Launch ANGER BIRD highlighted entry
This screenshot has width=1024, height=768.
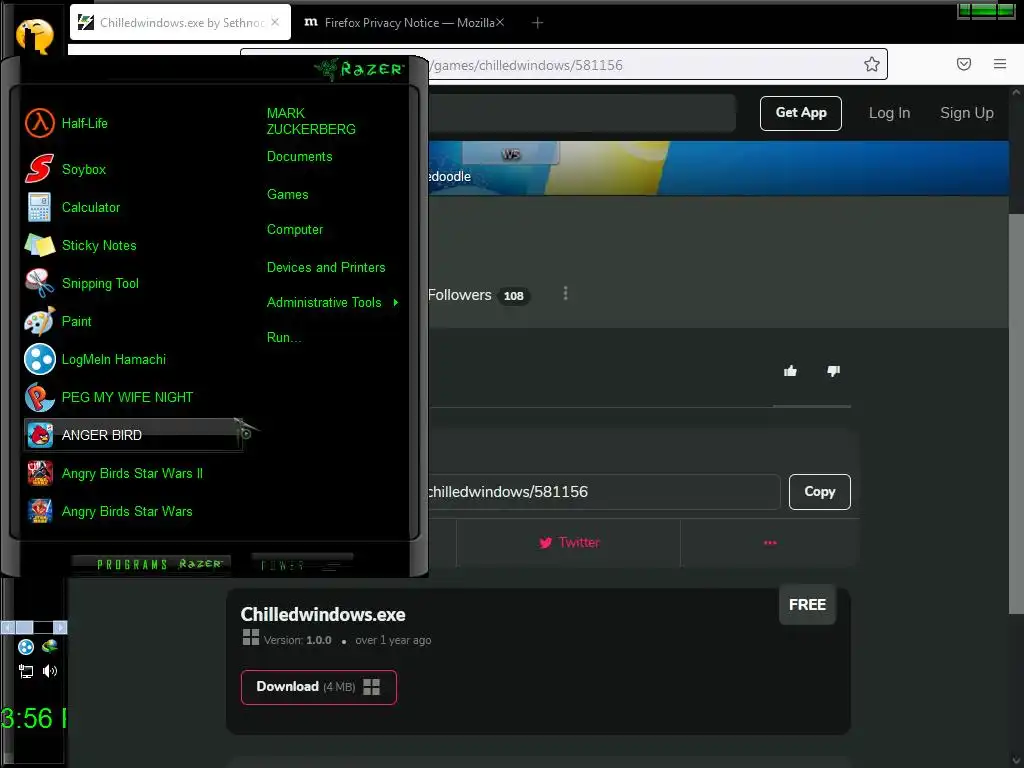tap(133, 435)
